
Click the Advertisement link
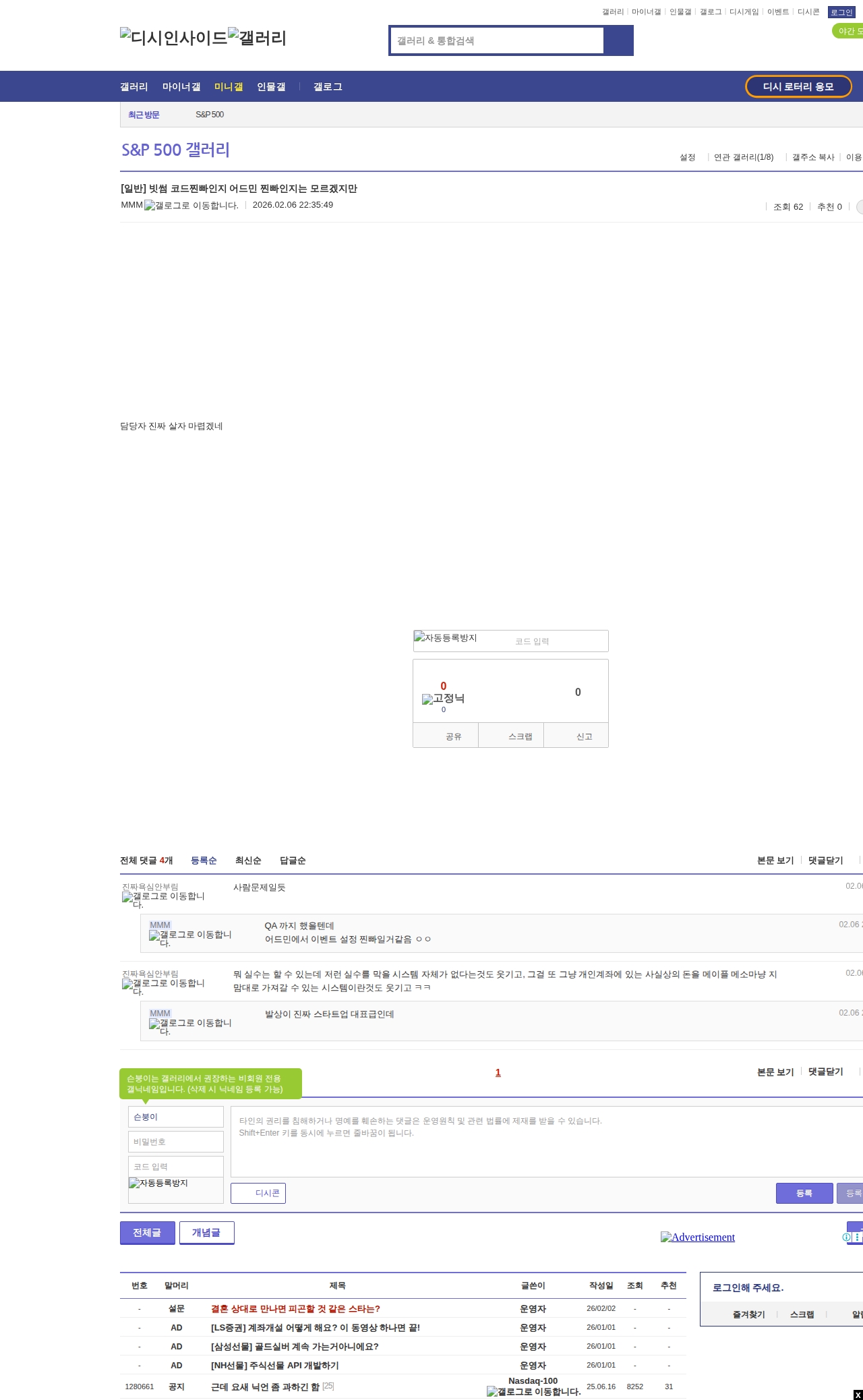coord(698,1237)
